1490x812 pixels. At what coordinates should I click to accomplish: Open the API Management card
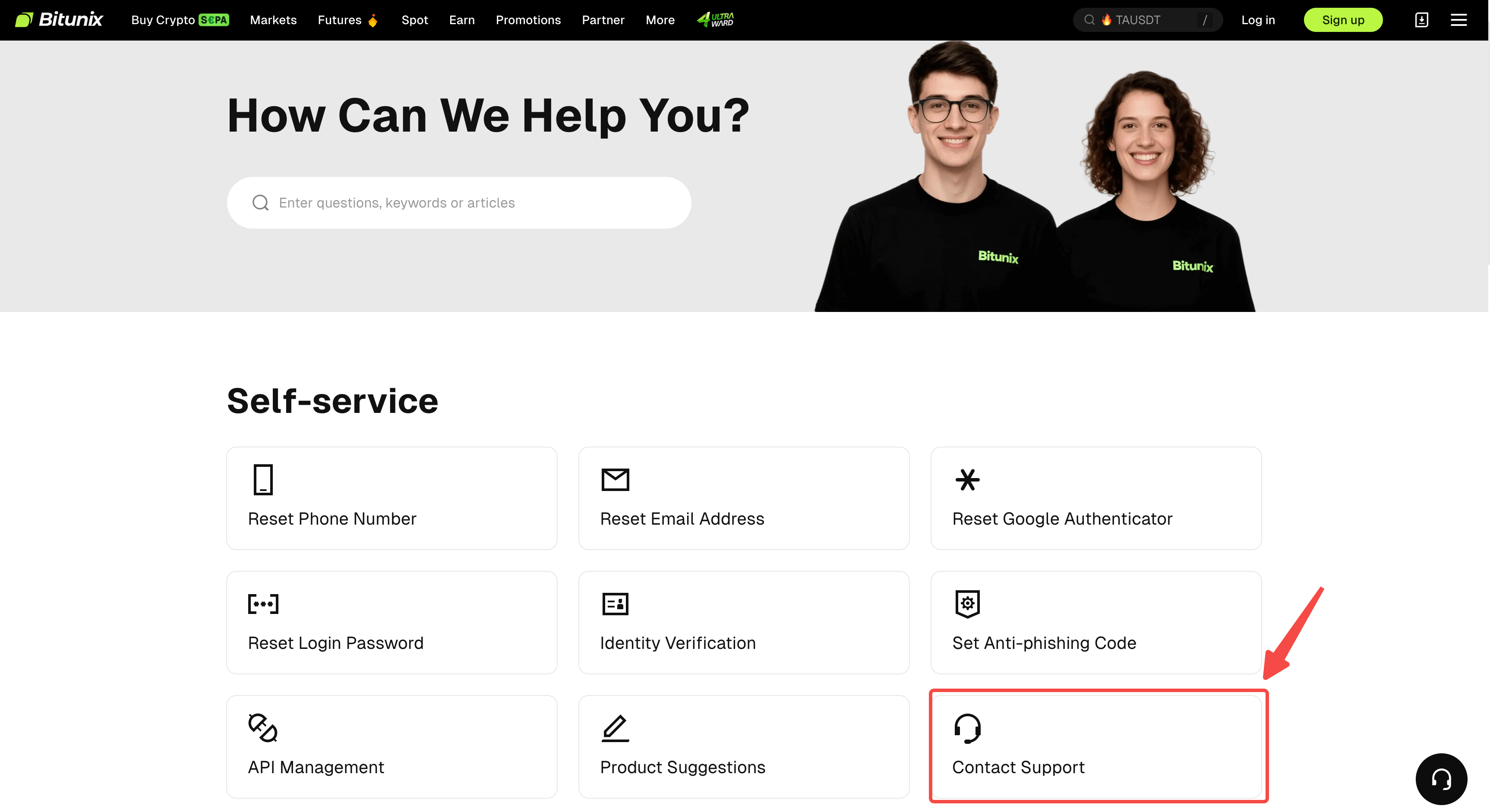tap(391, 747)
